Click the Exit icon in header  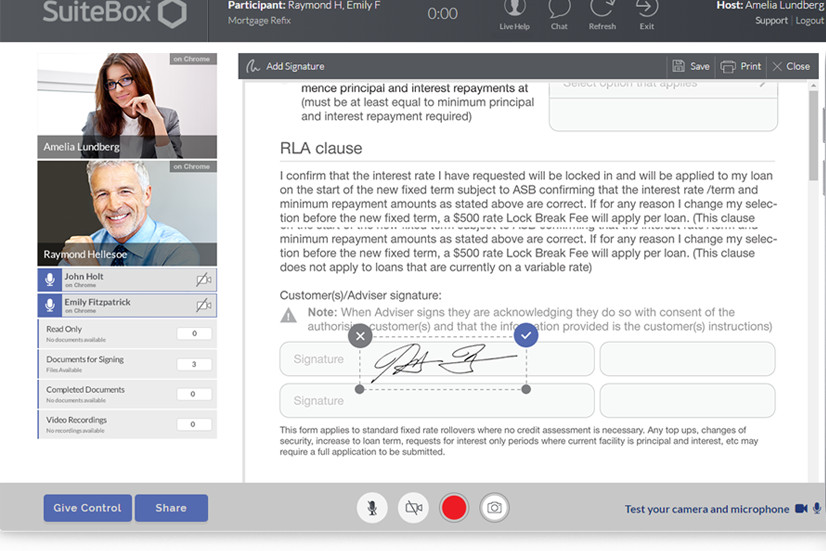coord(647,14)
